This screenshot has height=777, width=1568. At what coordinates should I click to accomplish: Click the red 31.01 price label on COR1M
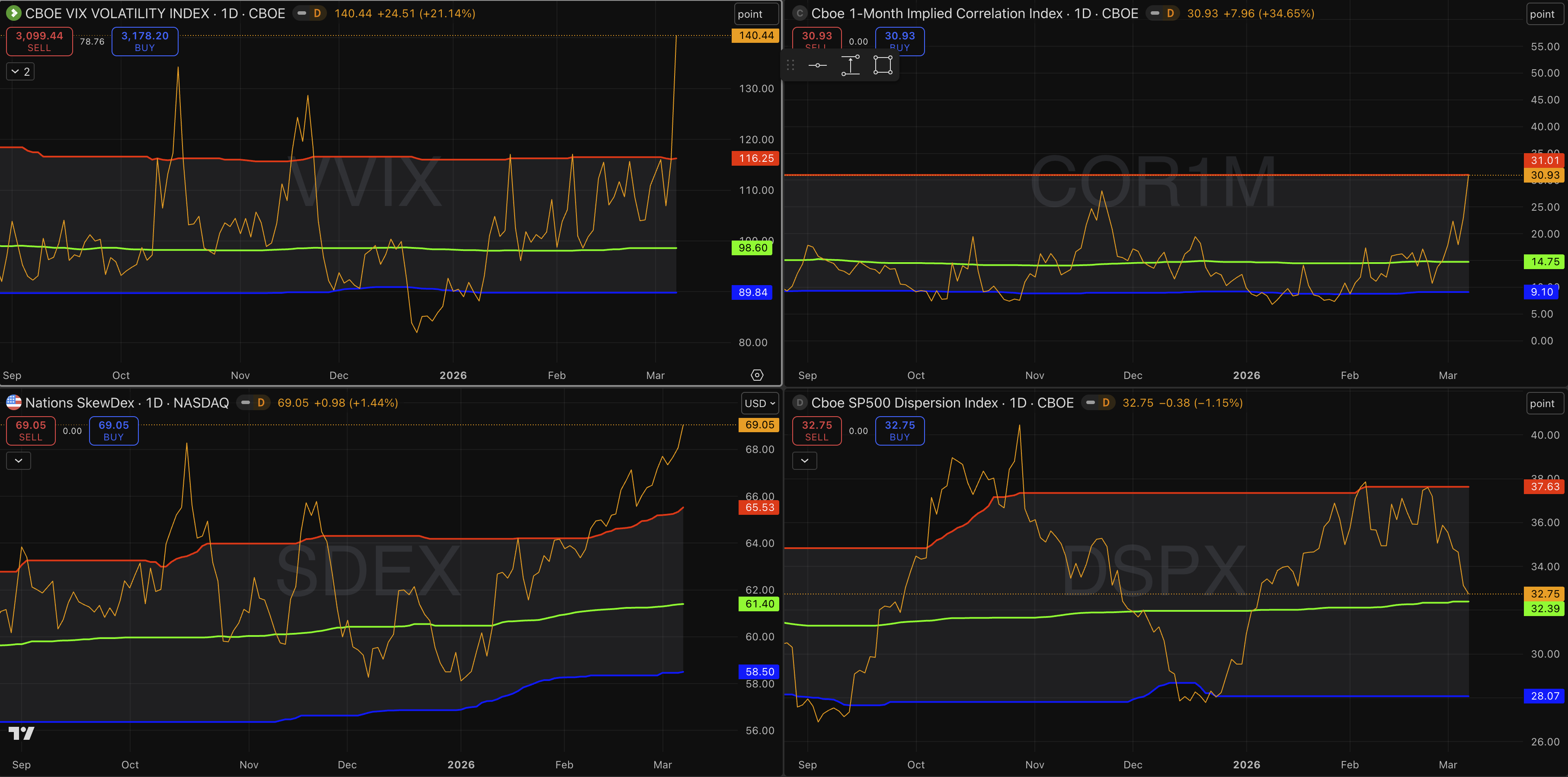click(1544, 161)
